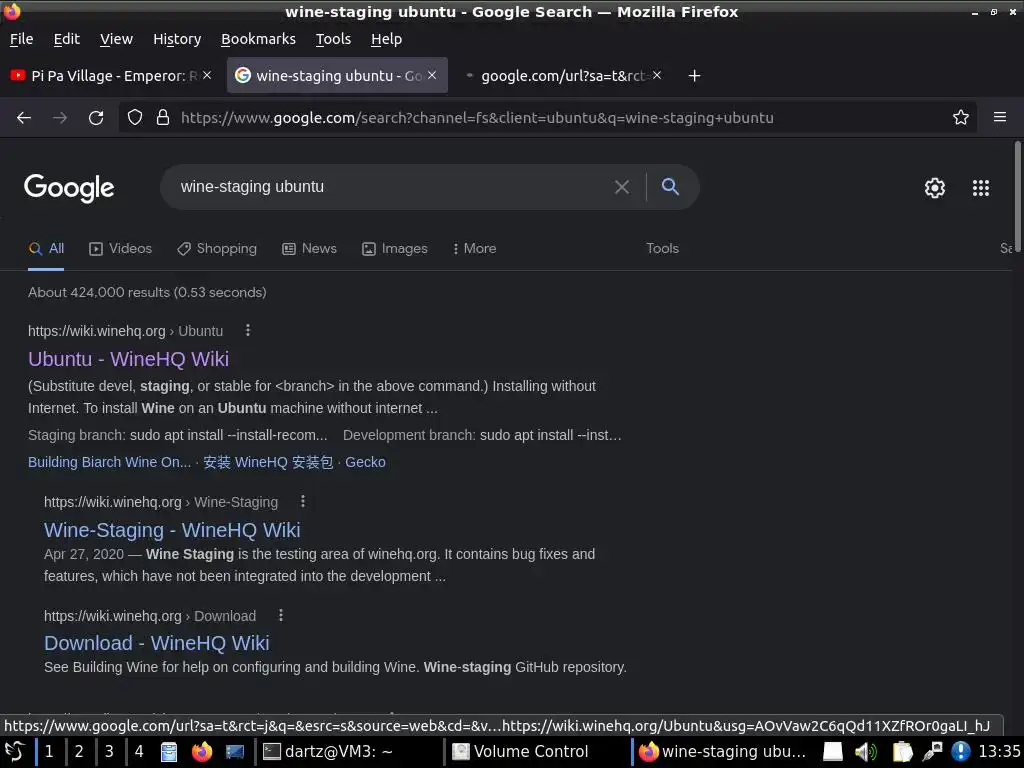Open the Edit menu
1024x768 pixels.
tap(67, 39)
